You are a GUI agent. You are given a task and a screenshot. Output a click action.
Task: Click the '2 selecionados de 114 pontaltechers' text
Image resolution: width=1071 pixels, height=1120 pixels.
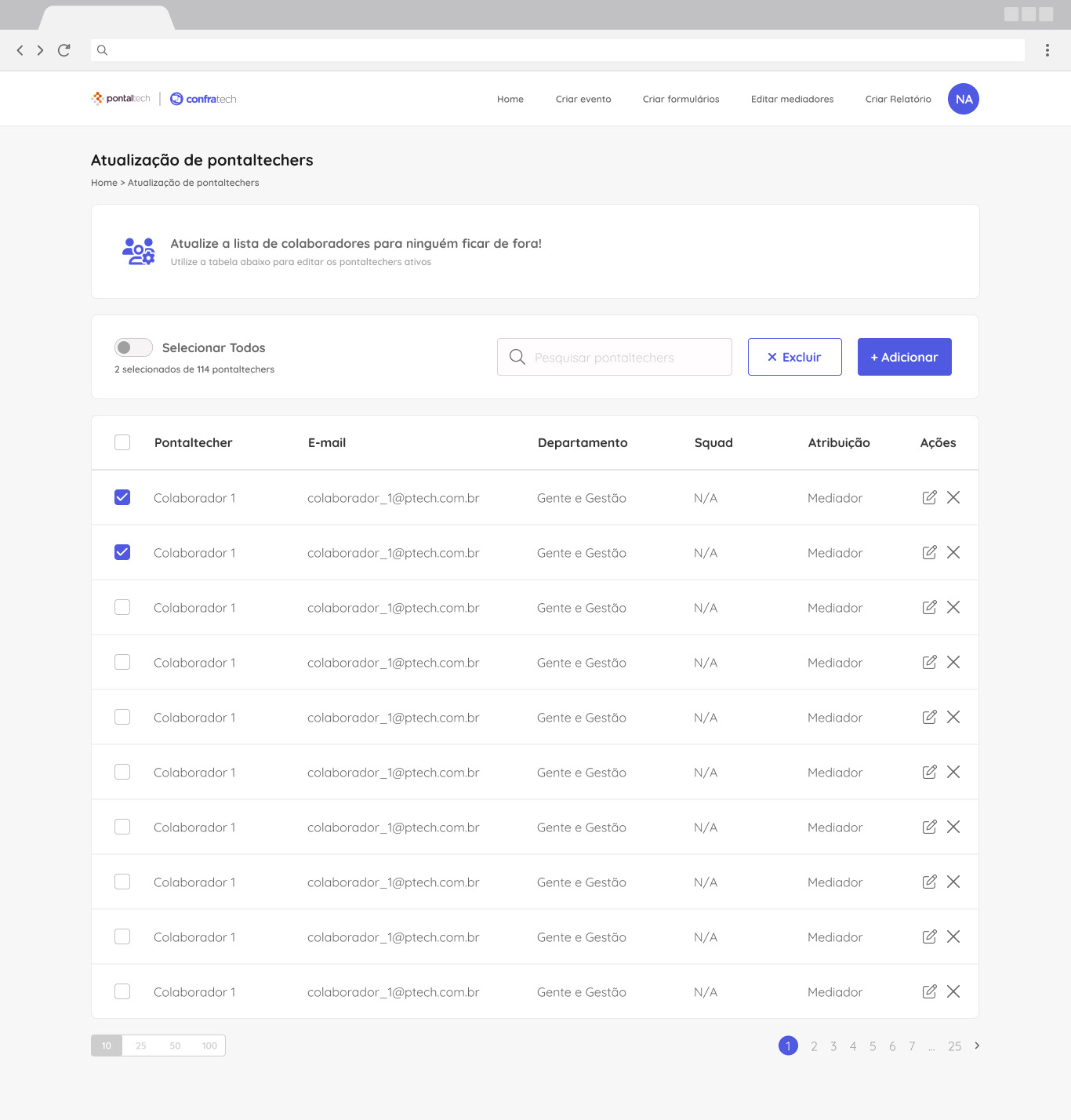coord(194,369)
